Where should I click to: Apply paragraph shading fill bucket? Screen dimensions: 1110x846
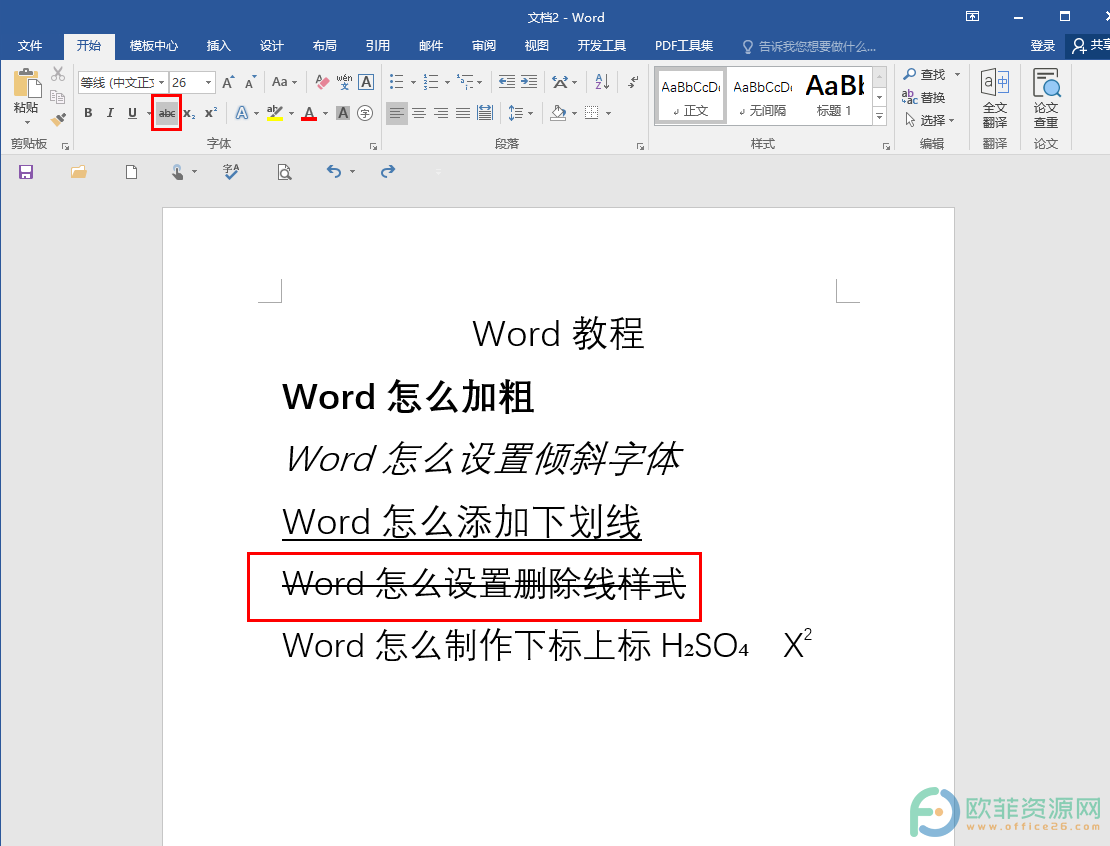tap(559, 113)
